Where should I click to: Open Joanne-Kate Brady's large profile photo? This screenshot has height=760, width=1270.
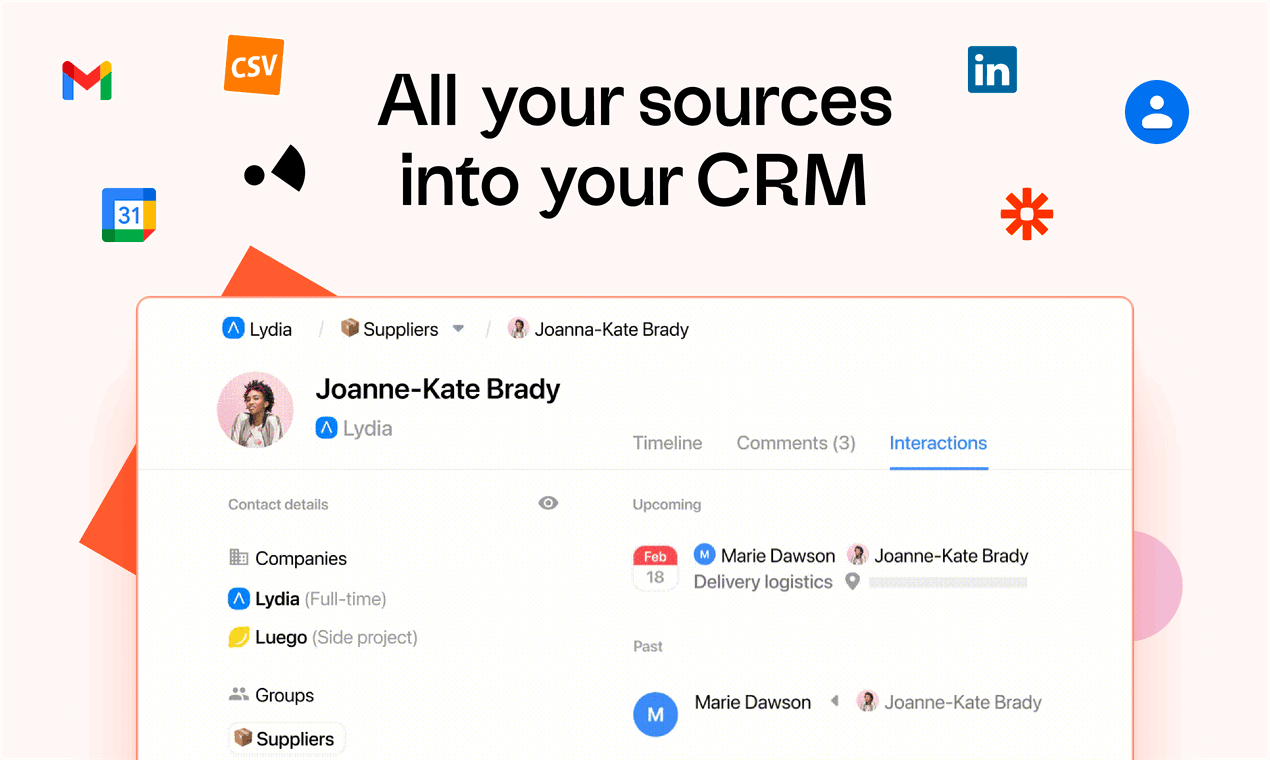coord(255,410)
